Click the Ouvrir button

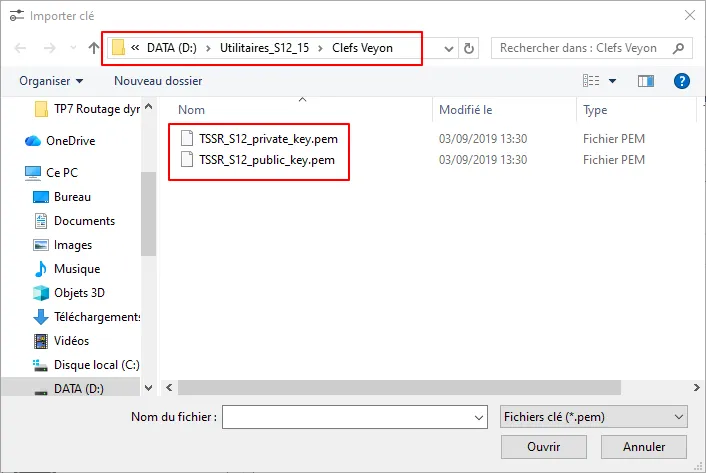[543, 447]
